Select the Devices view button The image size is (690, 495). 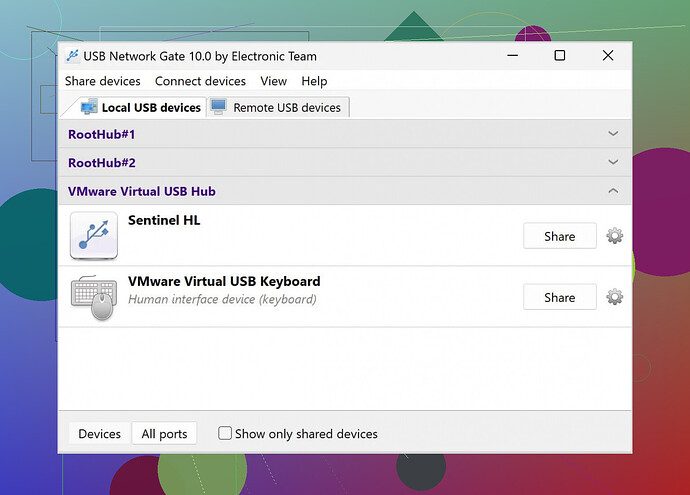point(99,434)
